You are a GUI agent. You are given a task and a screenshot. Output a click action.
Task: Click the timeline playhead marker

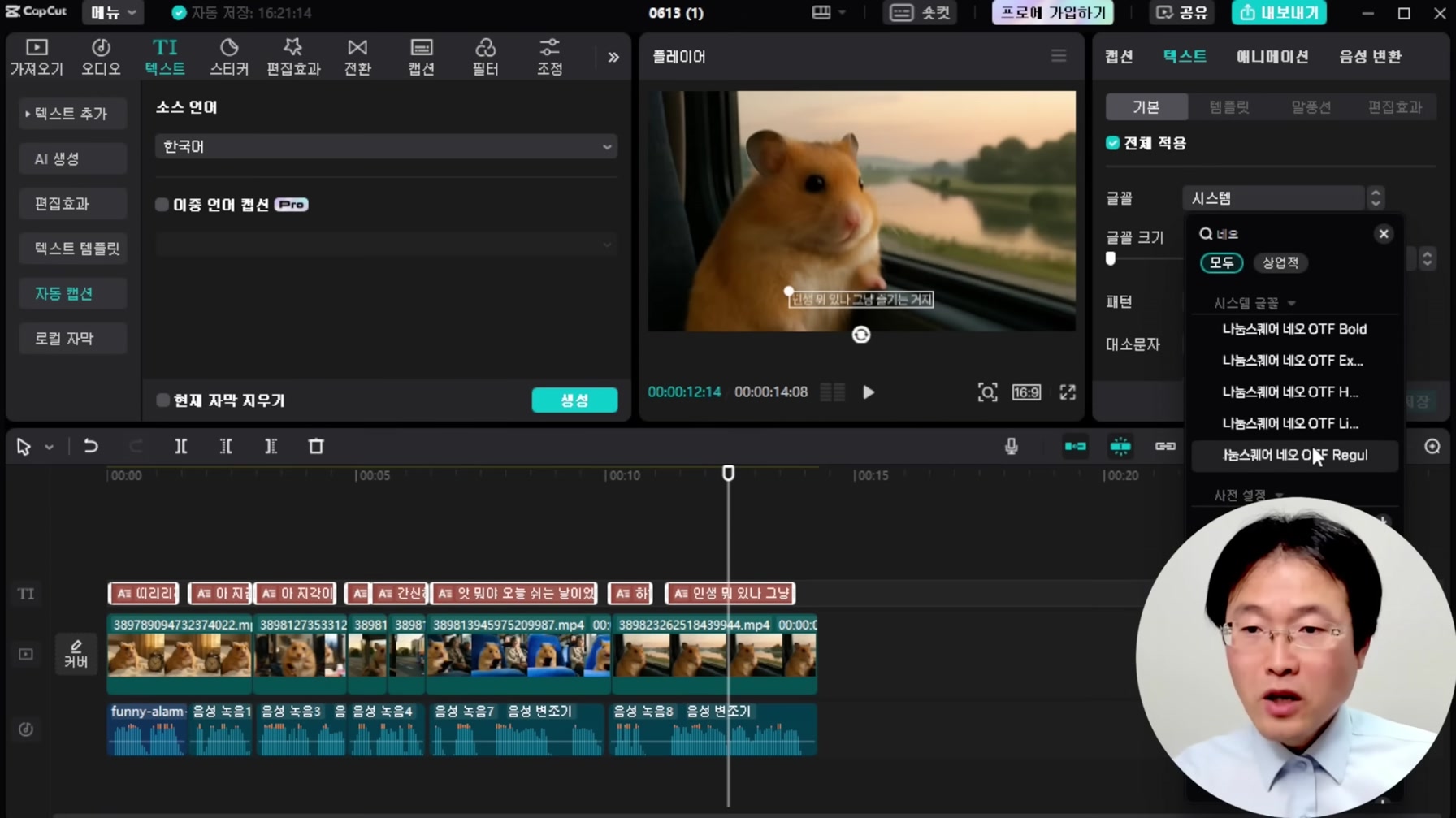[728, 474]
